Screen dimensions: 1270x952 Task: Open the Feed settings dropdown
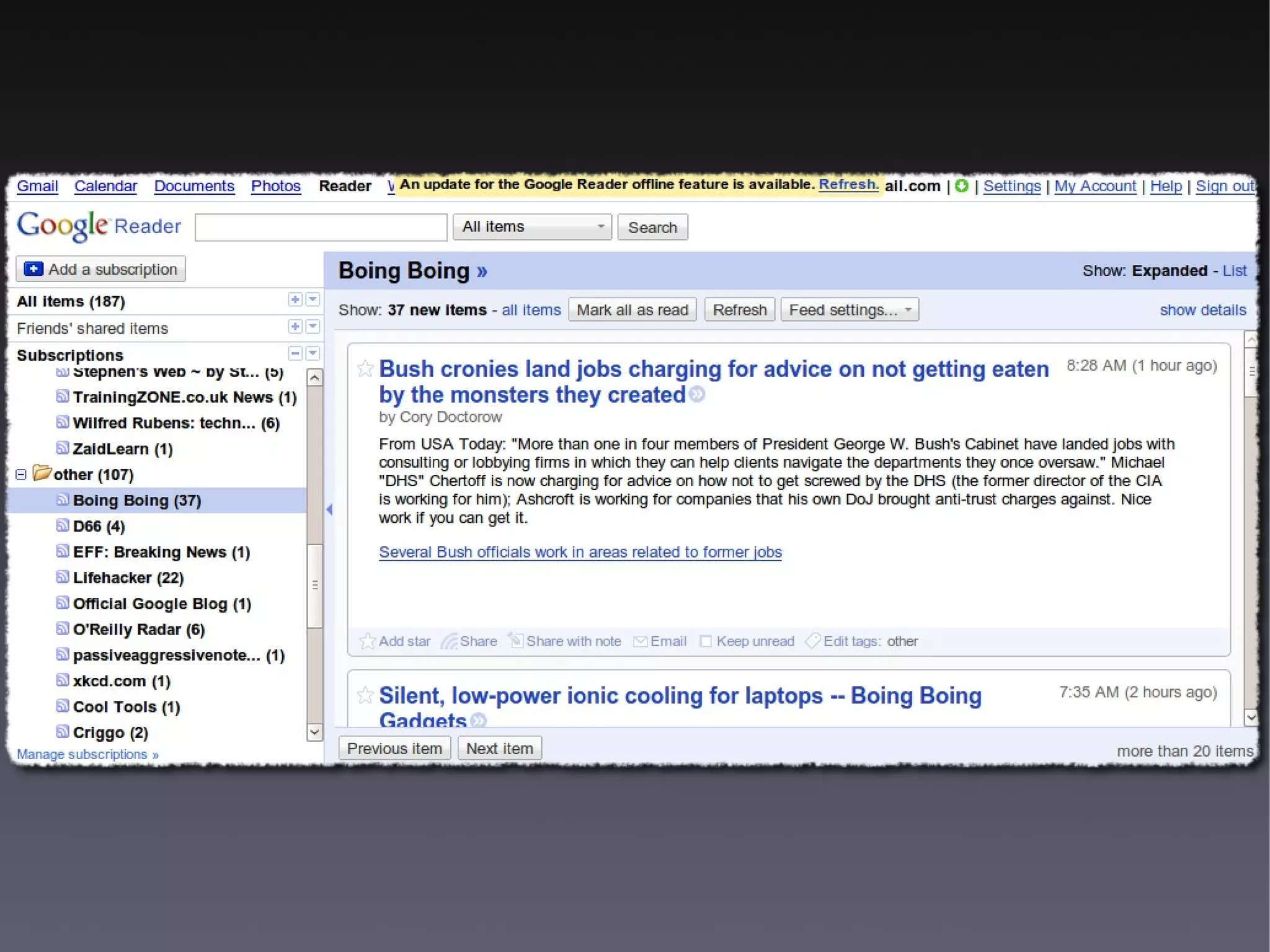click(x=850, y=309)
